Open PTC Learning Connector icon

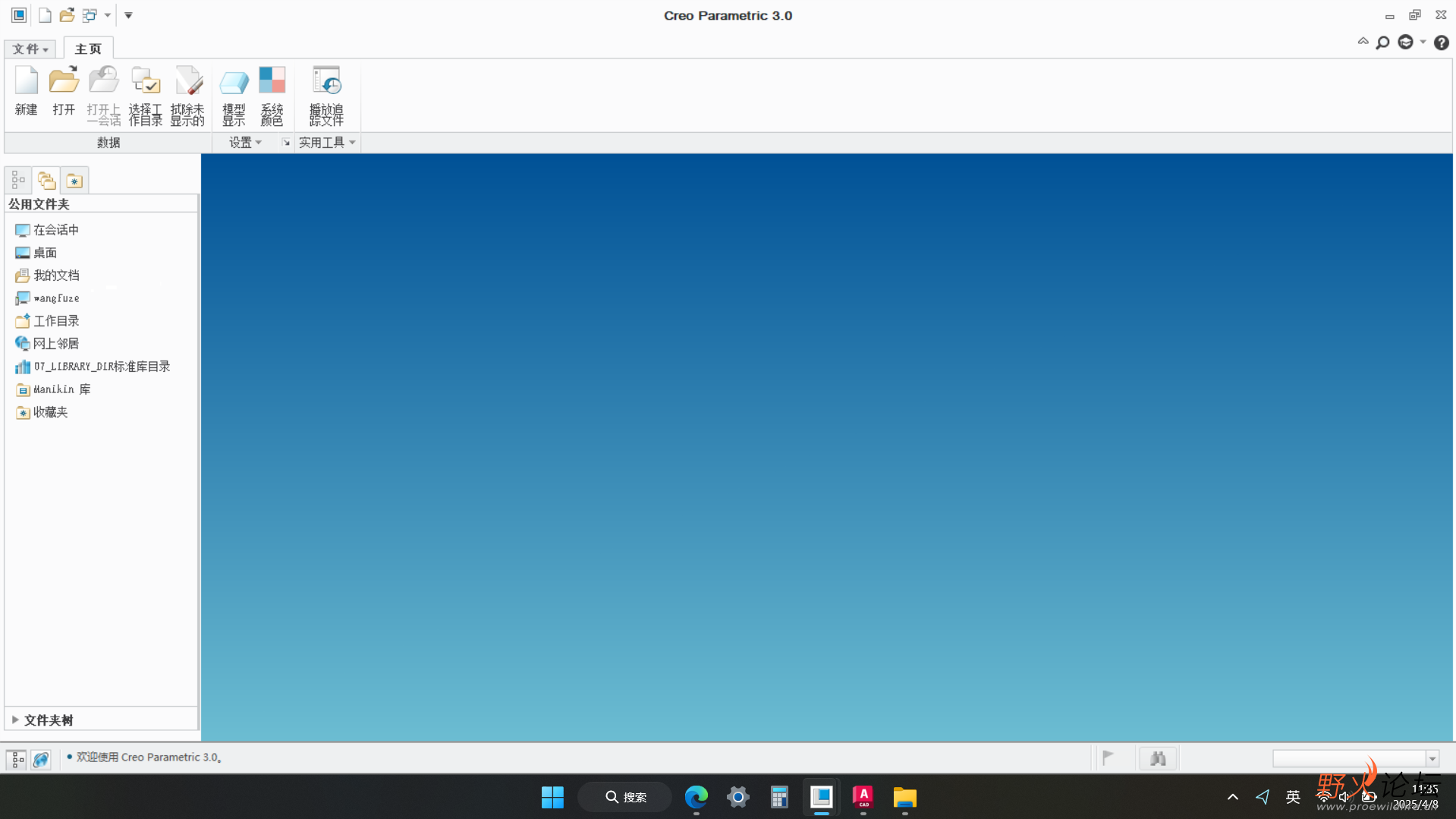[1405, 43]
